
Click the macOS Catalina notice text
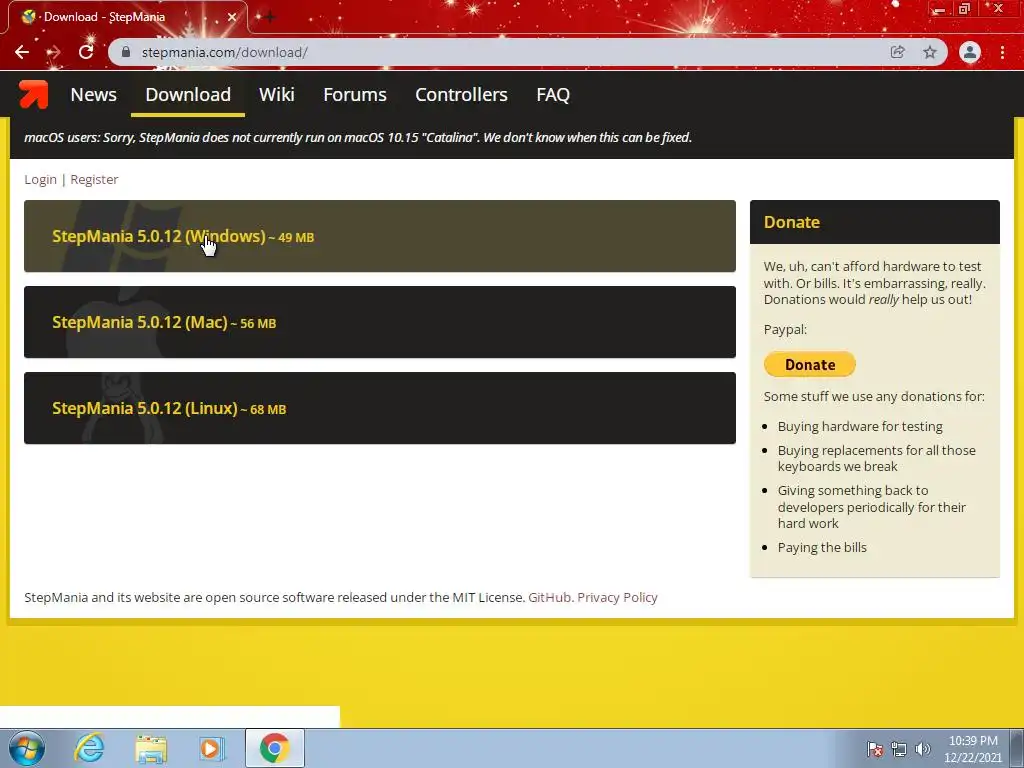tap(358, 138)
